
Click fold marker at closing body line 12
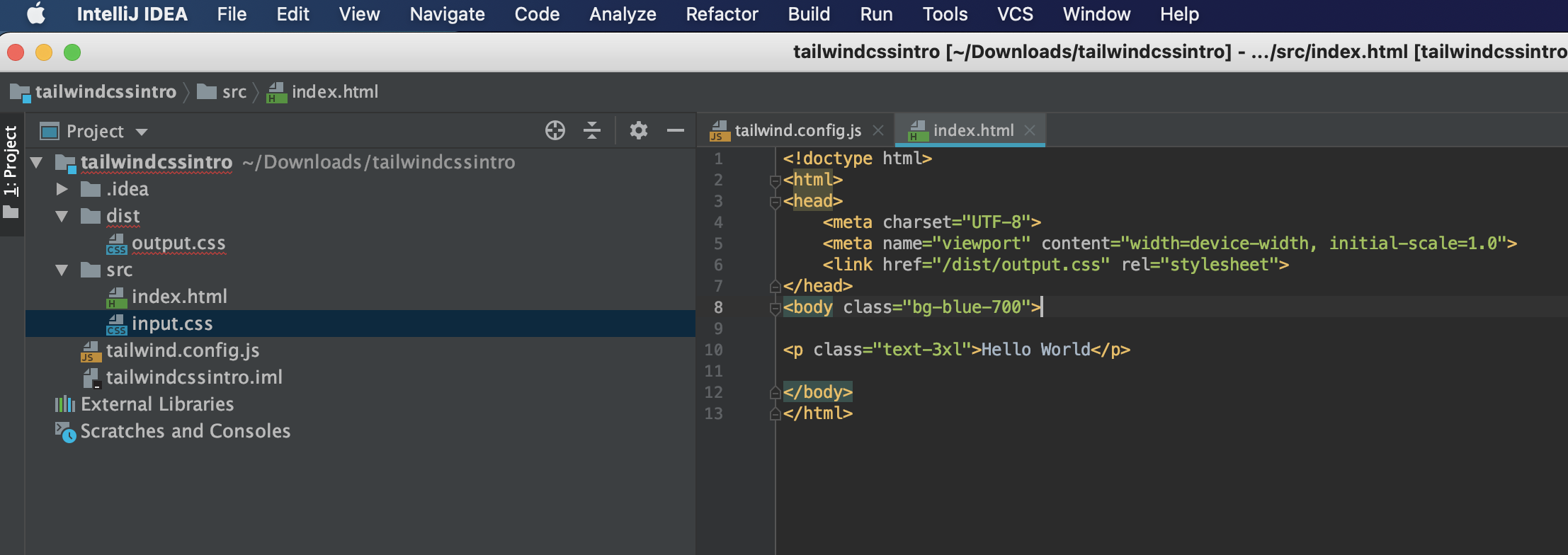[775, 392]
